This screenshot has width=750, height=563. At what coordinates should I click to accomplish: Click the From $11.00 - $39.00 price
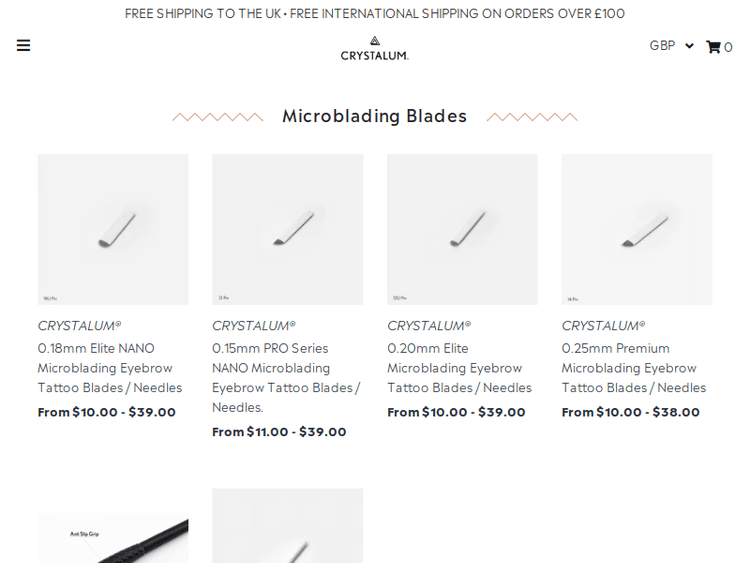[279, 432]
